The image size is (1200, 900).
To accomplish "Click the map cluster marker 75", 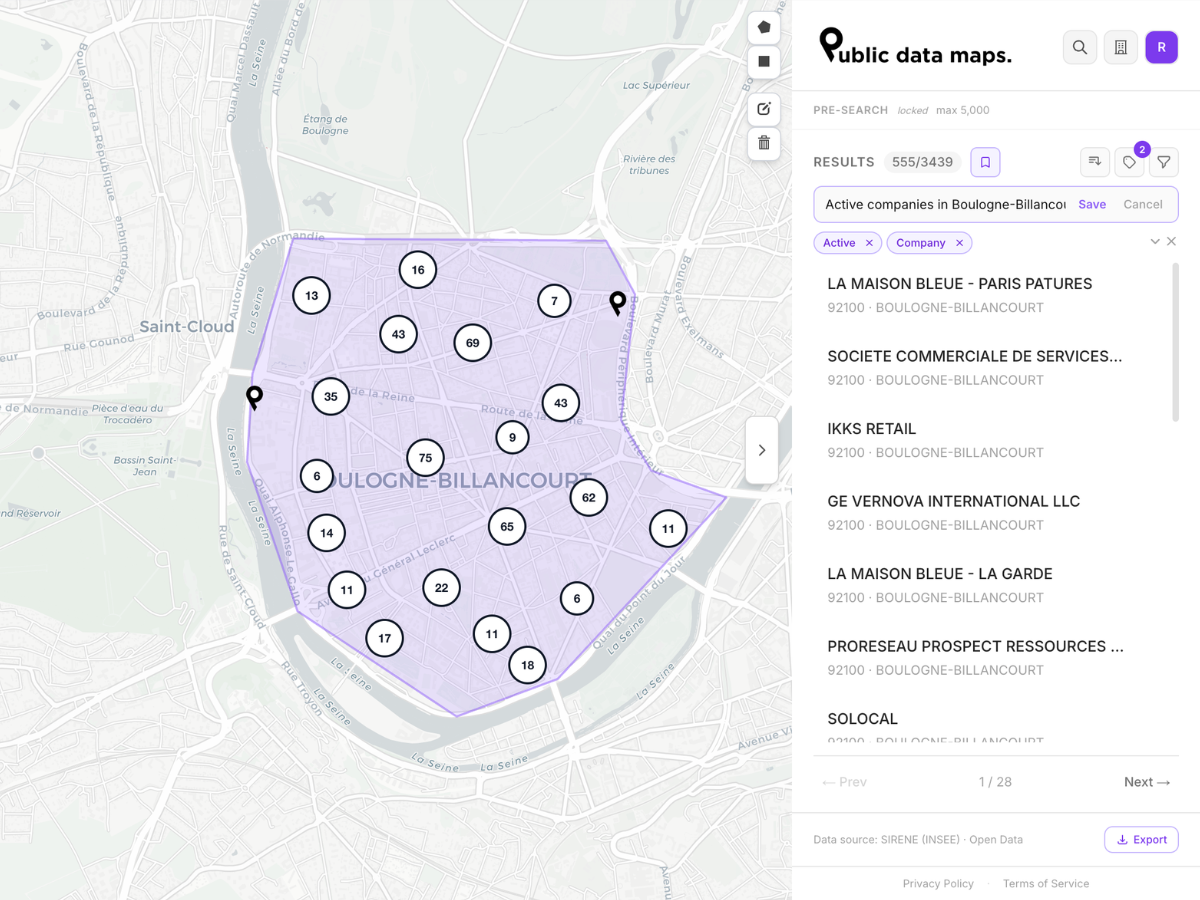I will (425, 458).
